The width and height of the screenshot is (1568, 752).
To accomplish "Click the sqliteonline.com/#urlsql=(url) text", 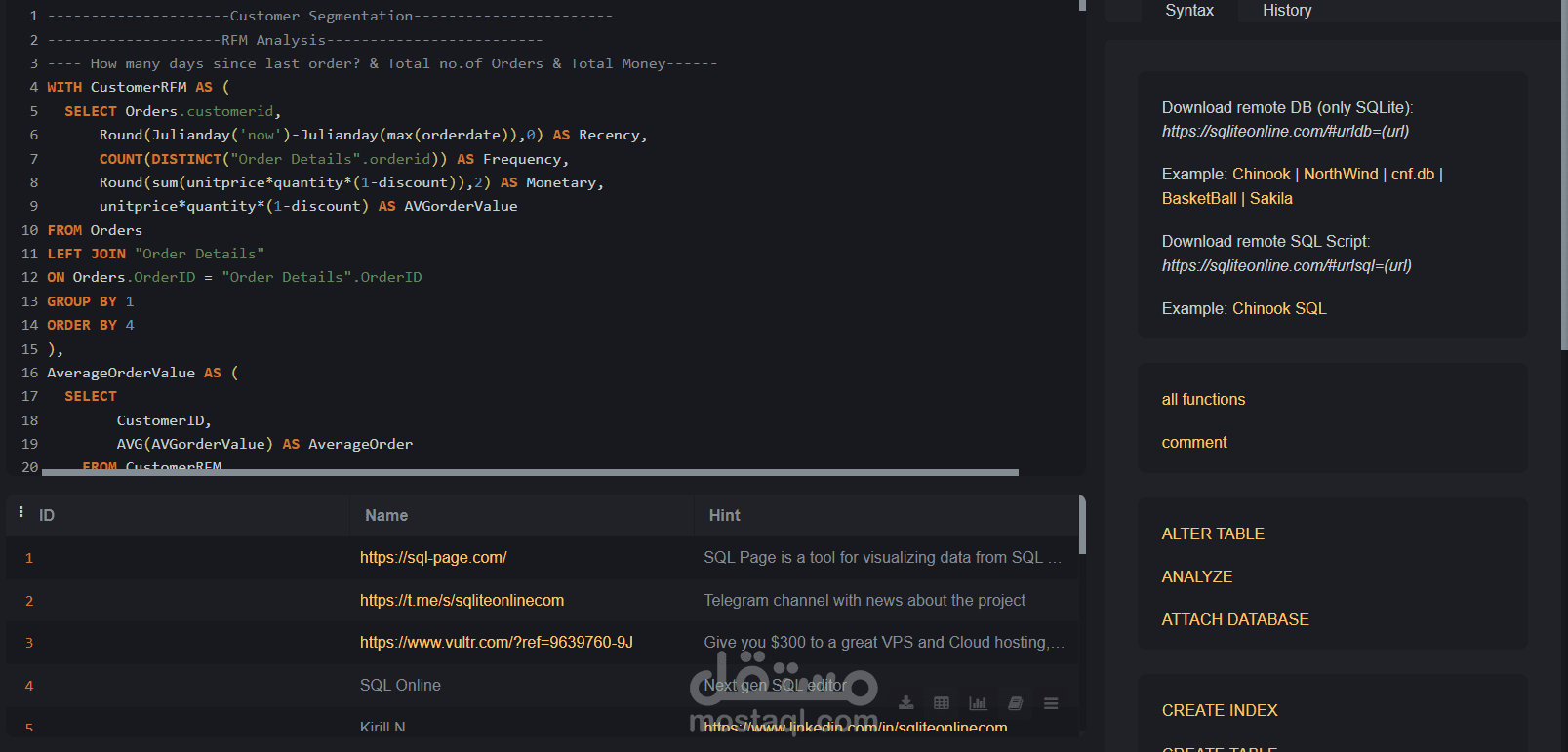I will pos(1286,265).
